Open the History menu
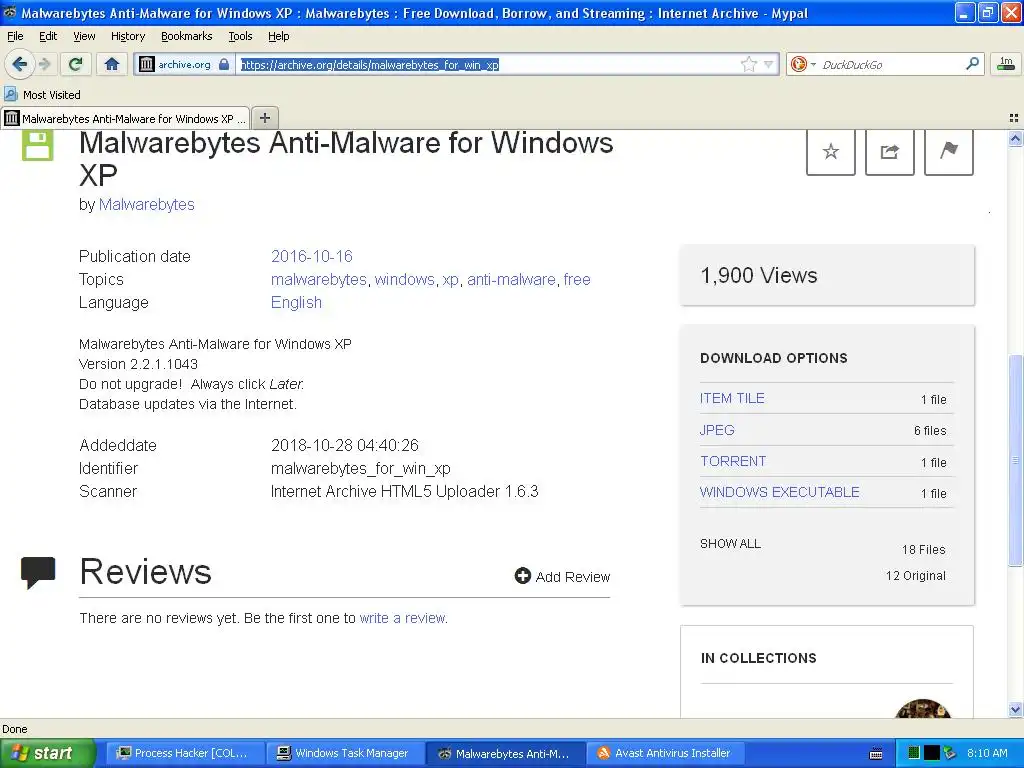This screenshot has width=1024, height=768. click(x=127, y=37)
